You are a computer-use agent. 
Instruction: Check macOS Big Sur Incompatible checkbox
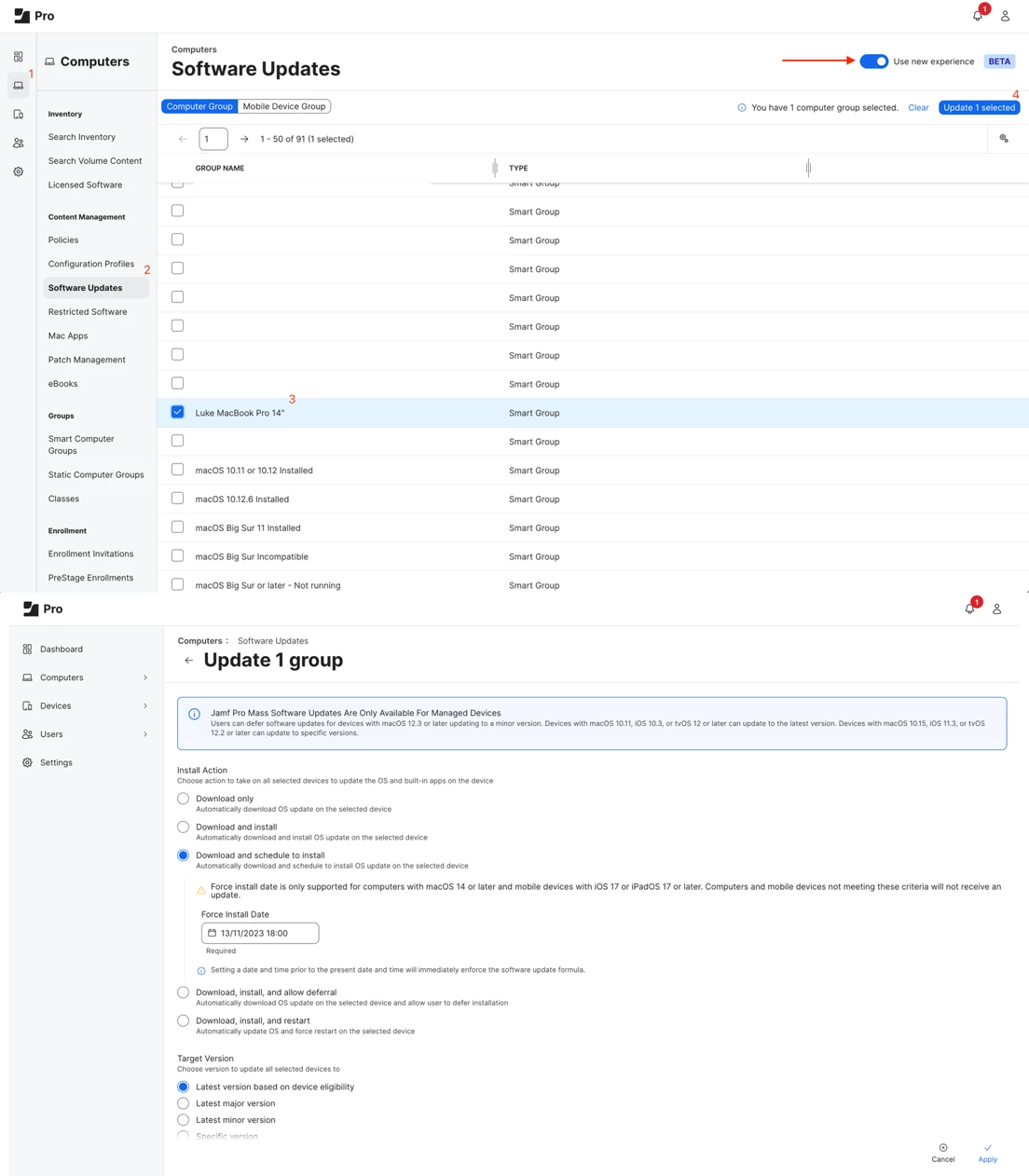coord(177,556)
